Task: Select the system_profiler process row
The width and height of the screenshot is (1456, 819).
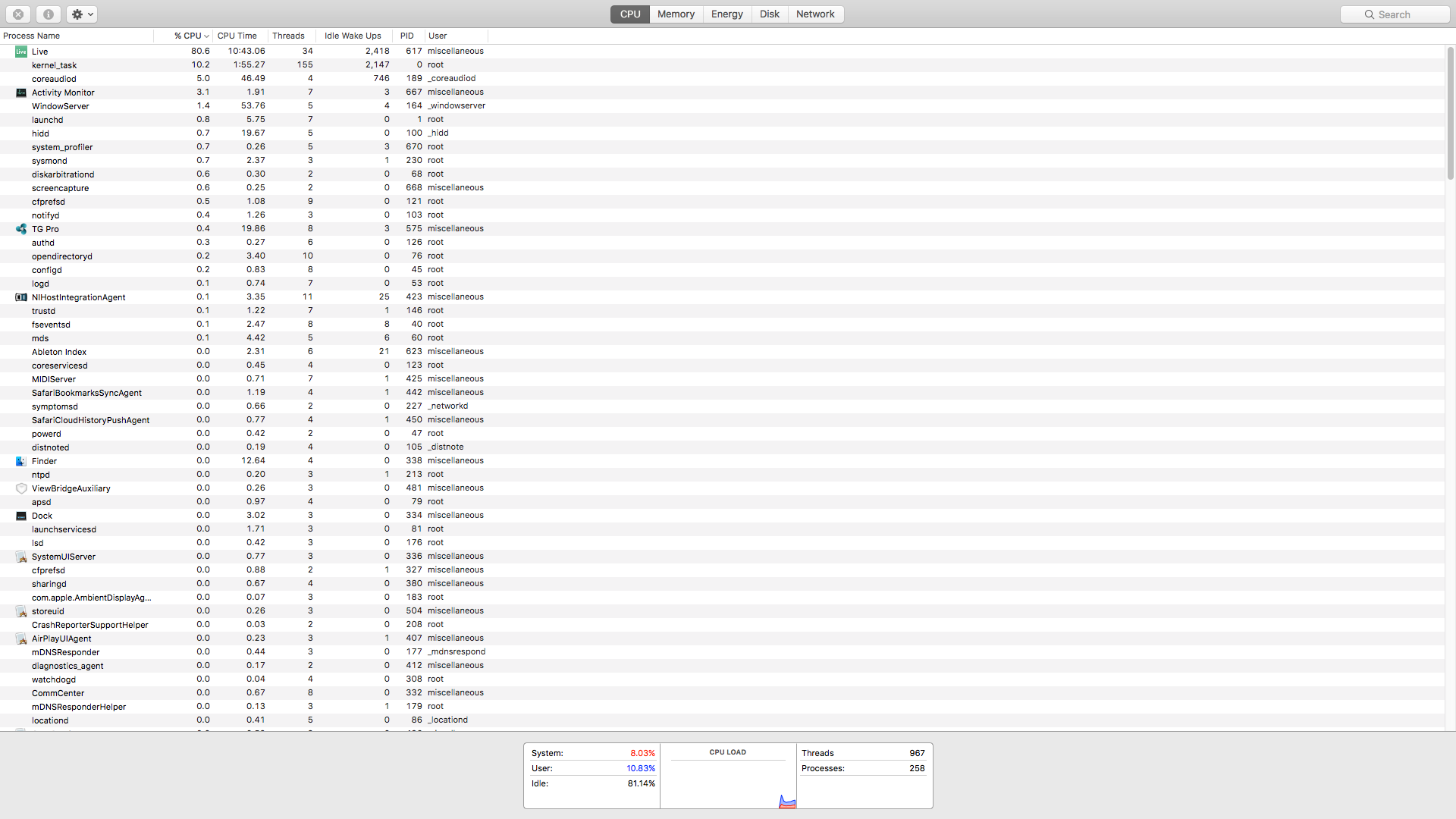Action: coord(722,147)
